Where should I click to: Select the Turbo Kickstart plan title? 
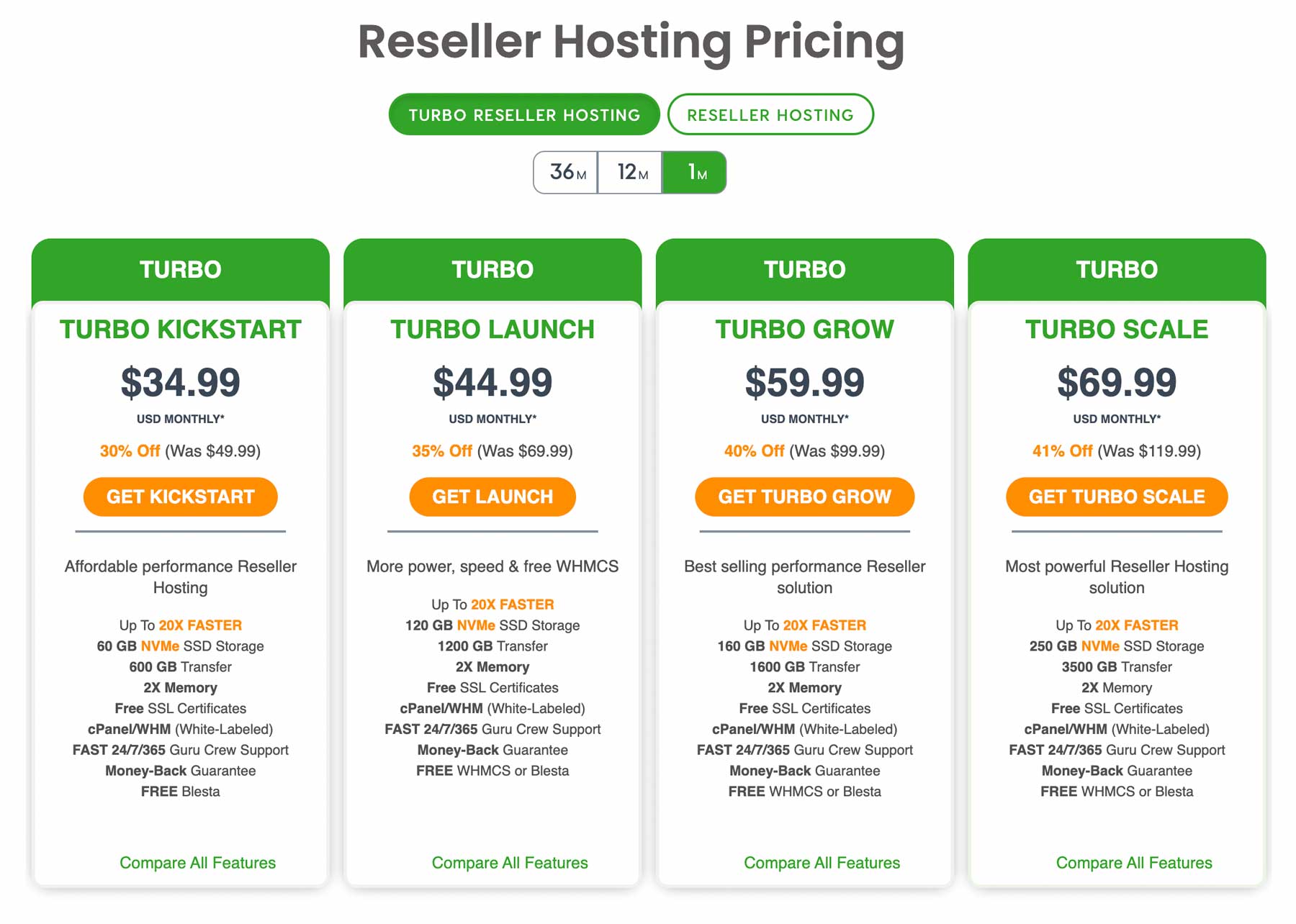(180, 329)
